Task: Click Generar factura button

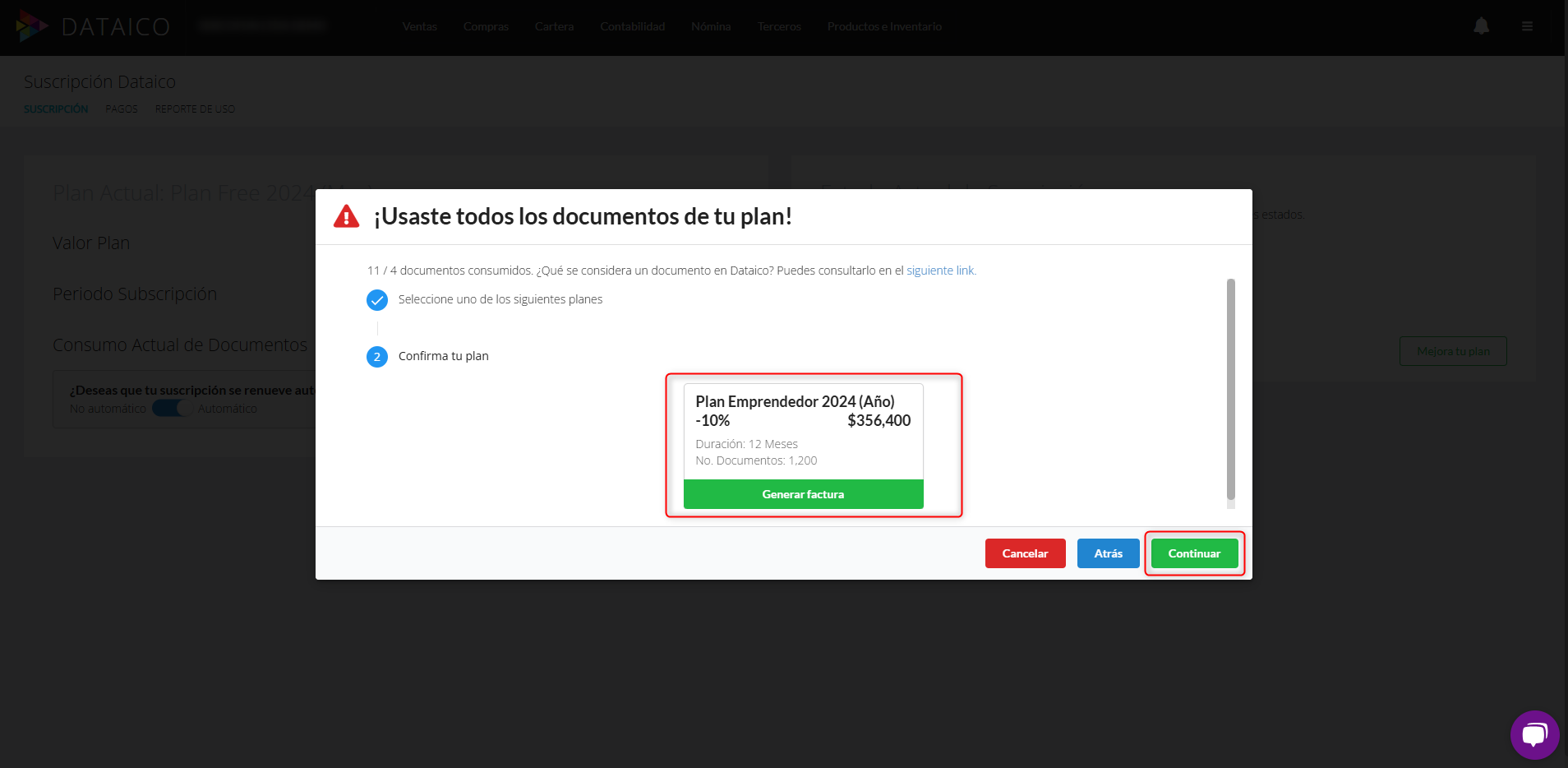Action: 804,494
